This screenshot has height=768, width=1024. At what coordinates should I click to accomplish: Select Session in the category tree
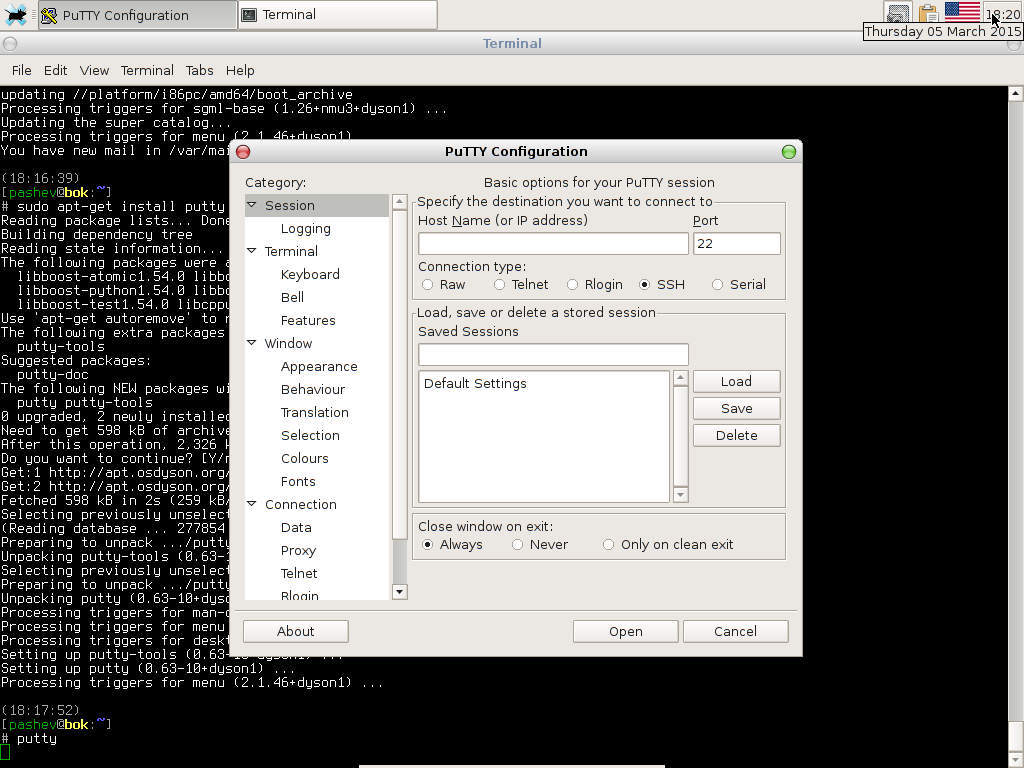click(x=290, y=205)
